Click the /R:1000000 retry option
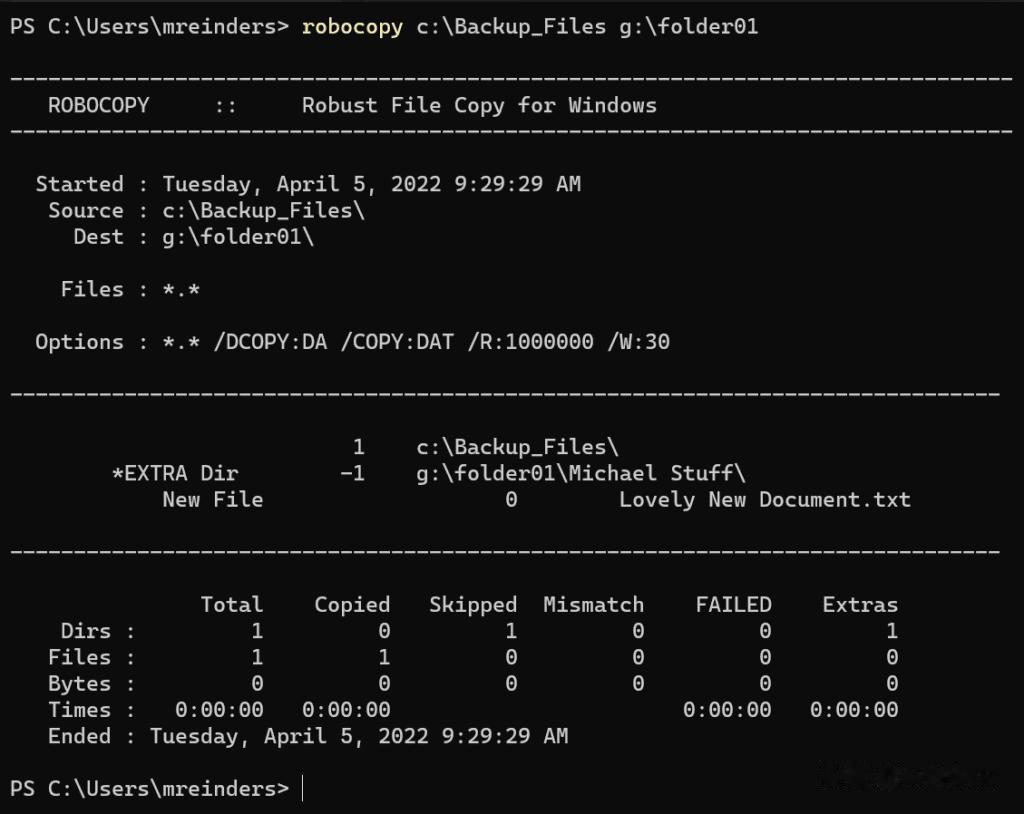The width and height of the screenshot is (1024, 814). click(x=530, y=342)
